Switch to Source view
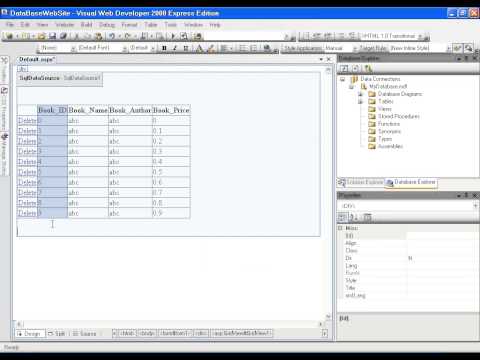Viewport: 480px width, 360px height. 84,333
